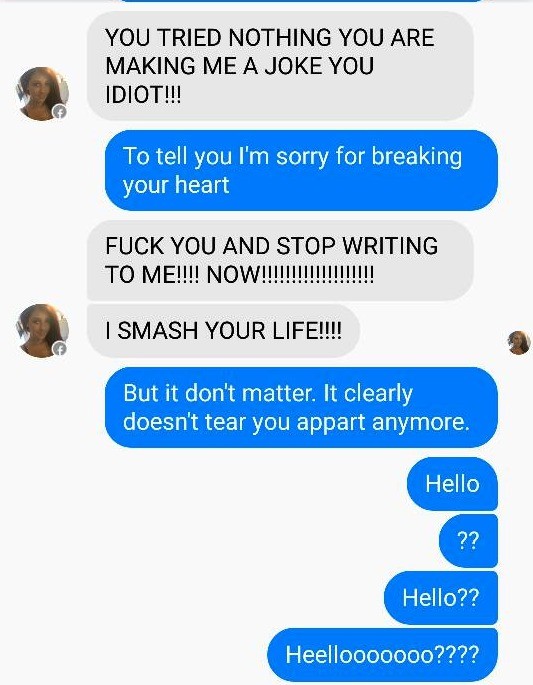The width and height of the screenshot is (533, 685).
Task: Tap the sender avatar beside the IDIOT message
Action: coord(42,93)
